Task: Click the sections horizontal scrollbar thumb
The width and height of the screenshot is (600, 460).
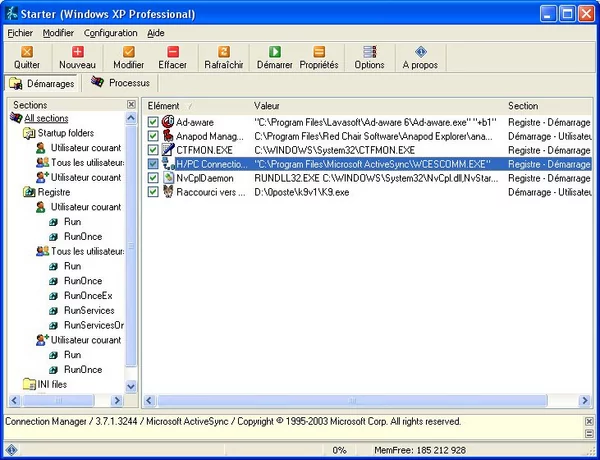Action: [x=58, y=400]
